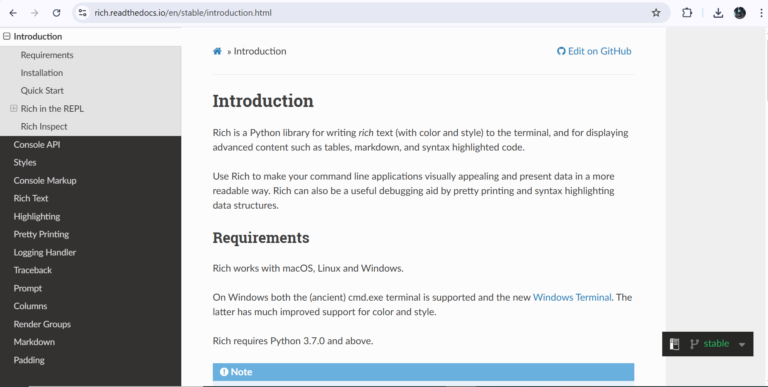Collapse the Introduction section in sidebar
The height and width of the screenshot is (387, 768).
pyautogui.click(x=6, y=36)
